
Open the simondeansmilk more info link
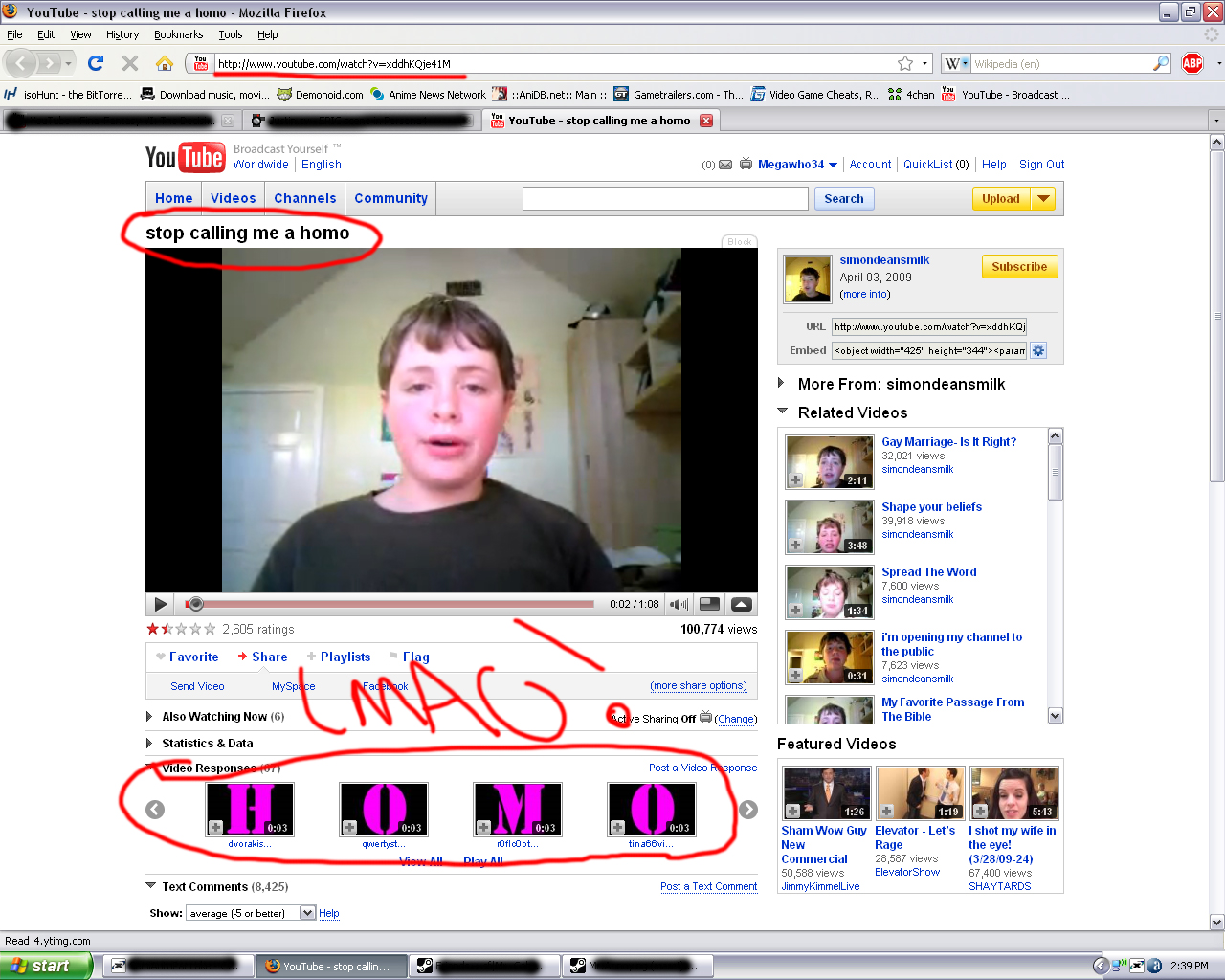tap(865, 295)
